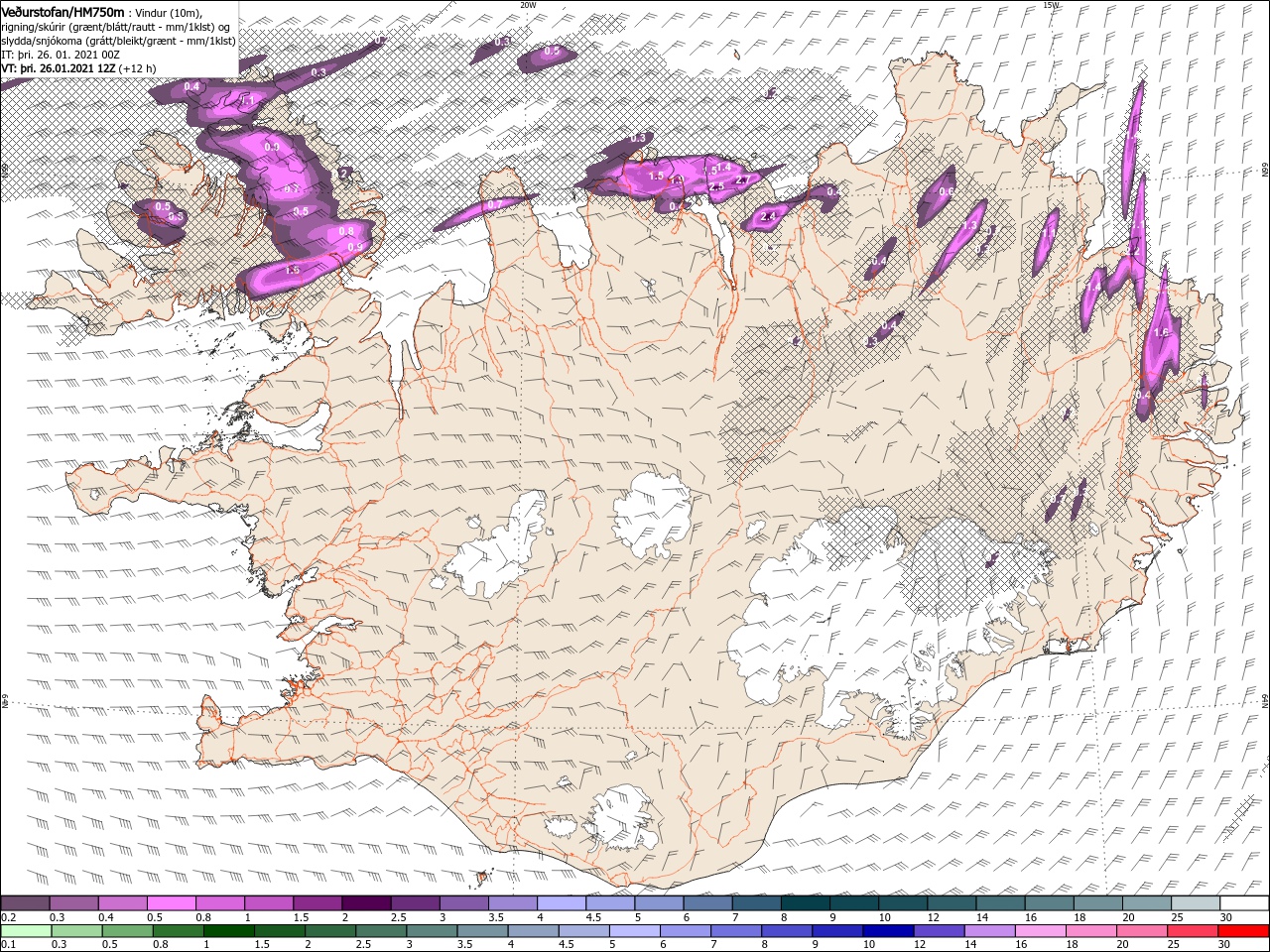The width and height of the screenshot is (1270, 952).
Task: Pick the mauve 0.3 snow legend swatch
Action: (73, 903)
